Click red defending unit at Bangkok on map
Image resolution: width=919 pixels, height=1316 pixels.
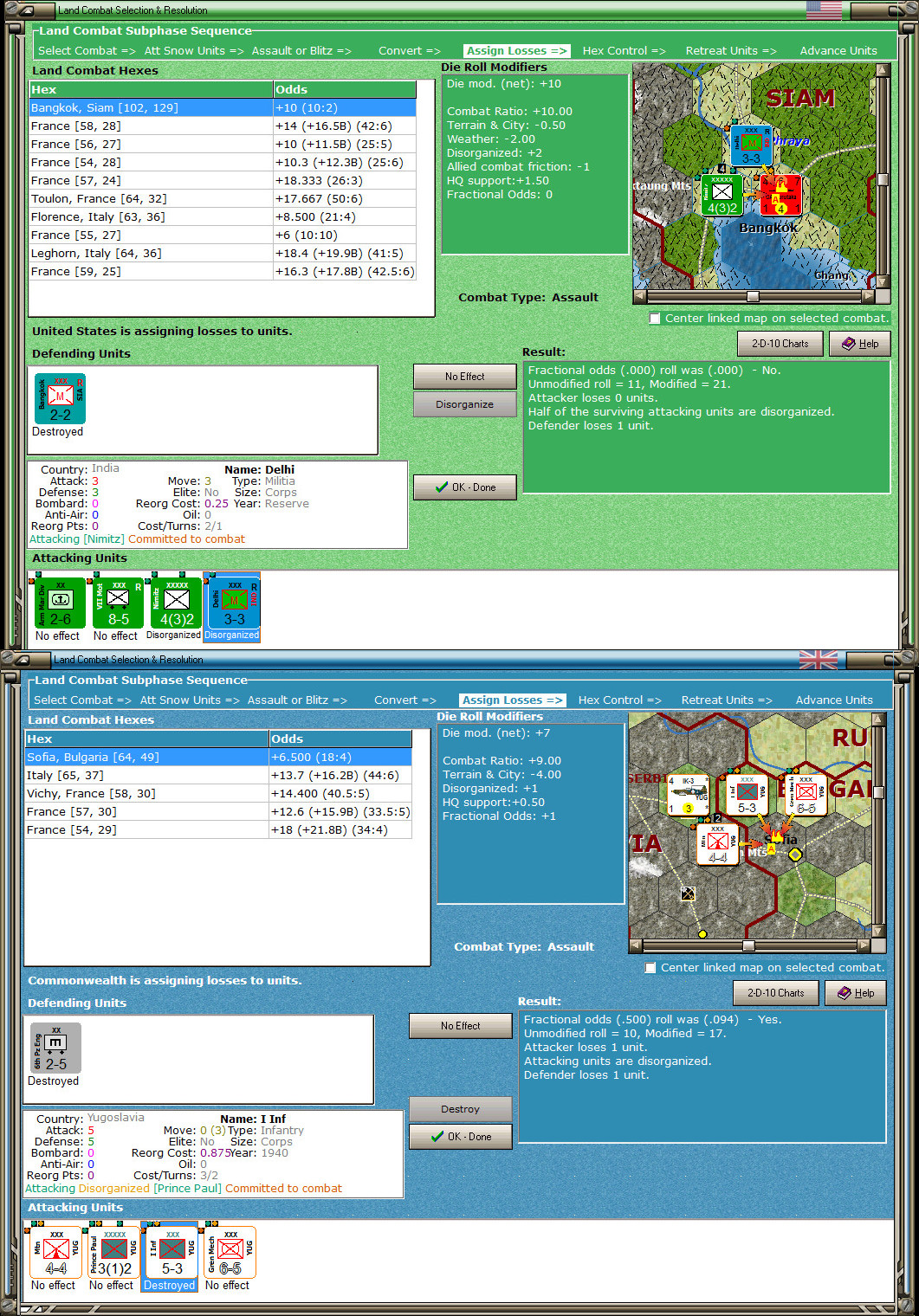click(780, 195)
